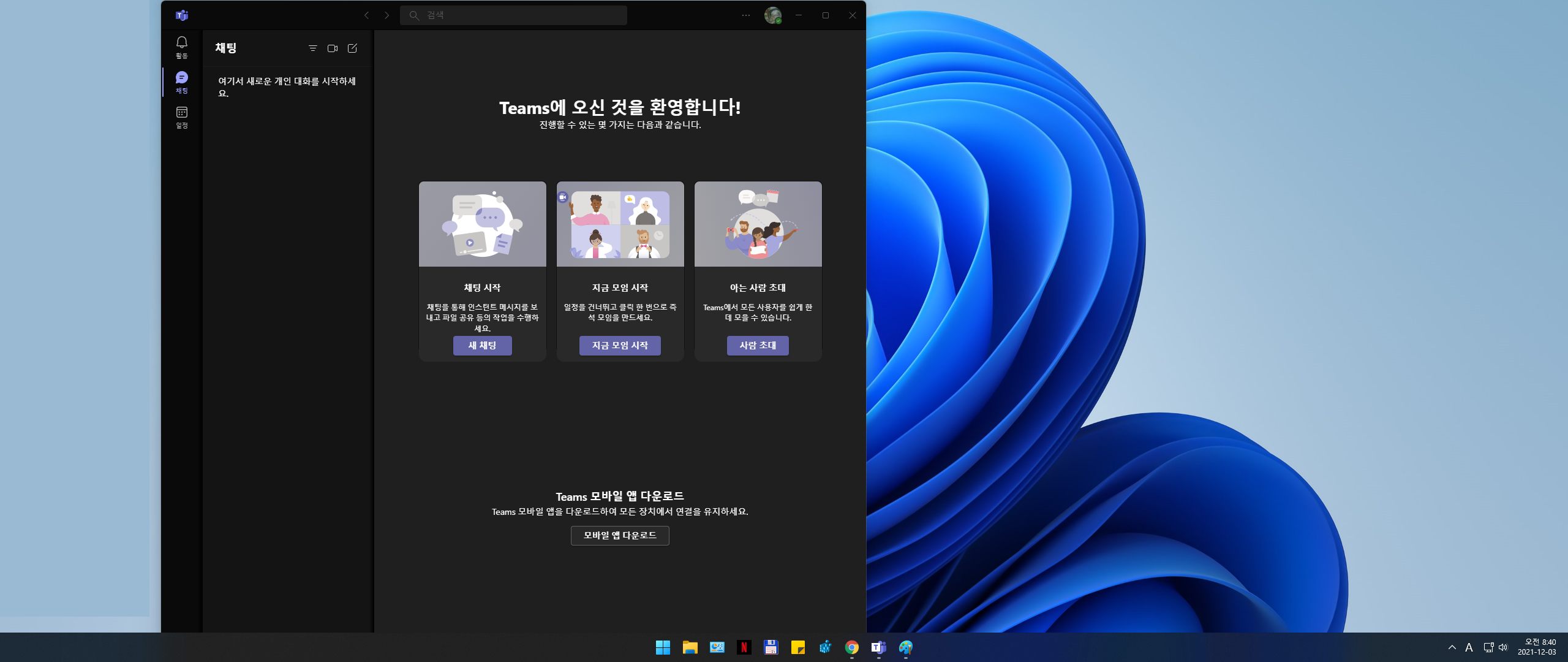
Task: Click the Teams logo in title bar
Action: [x=182, y=15]
